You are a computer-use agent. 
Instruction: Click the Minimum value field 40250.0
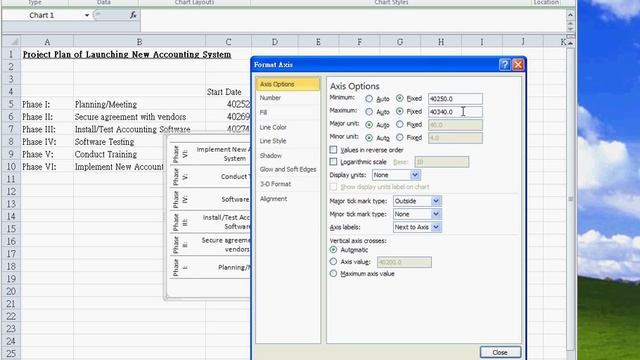click(455, 99)
